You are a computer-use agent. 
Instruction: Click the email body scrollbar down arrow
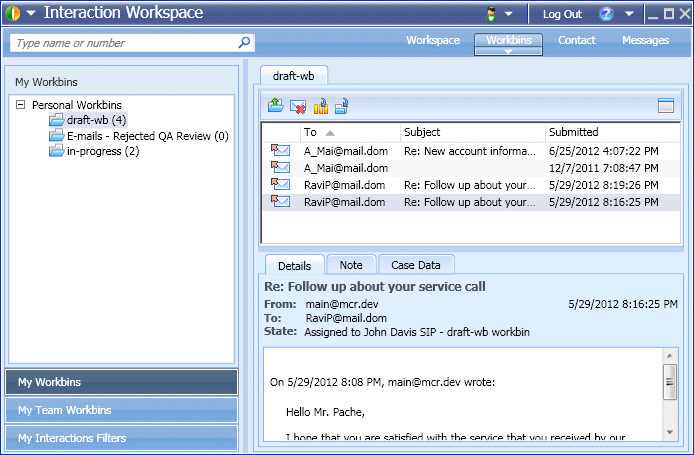pyautogui.click(x=669, y=431)
